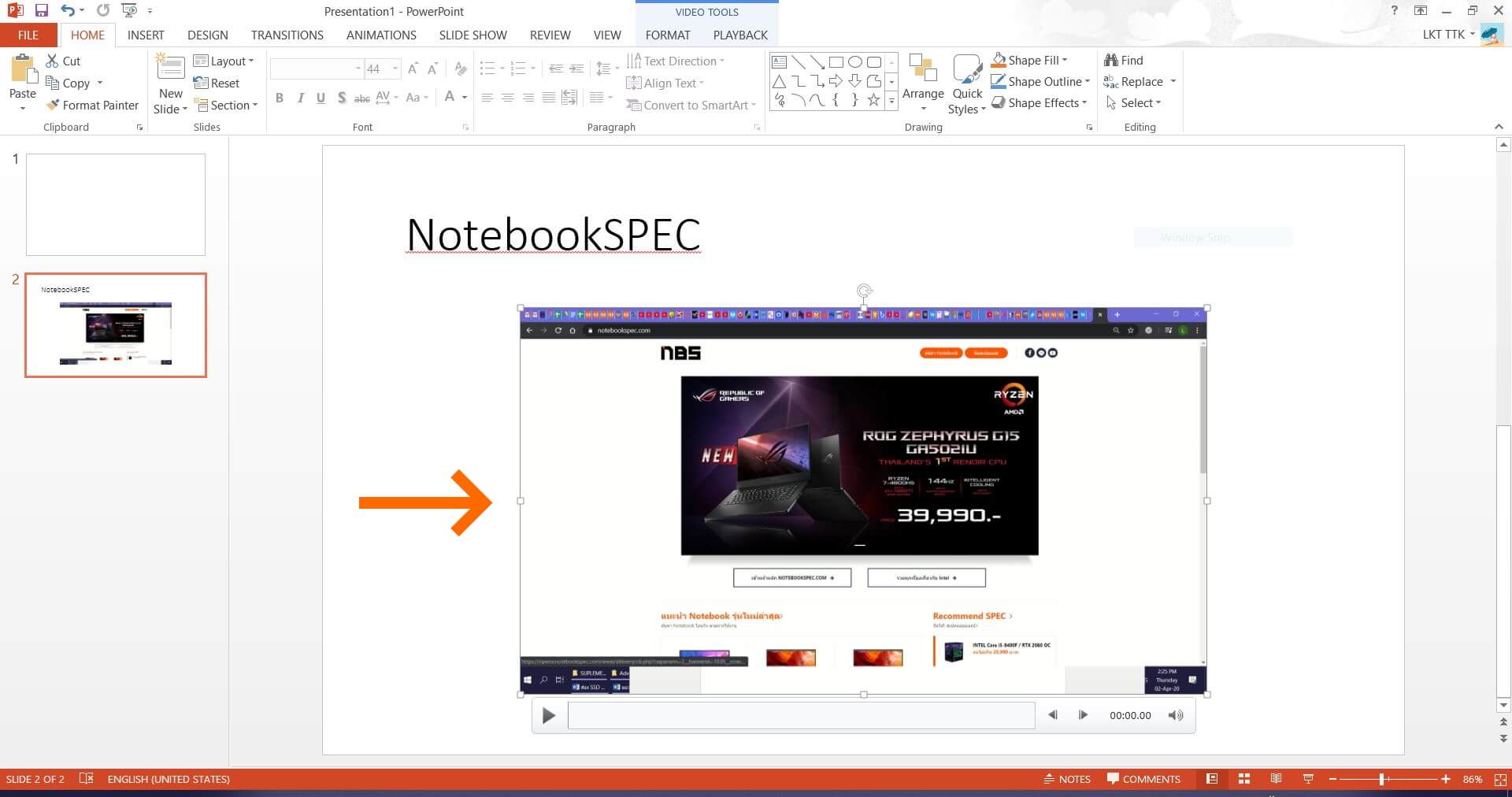Toggle right text alignment
The height and width of the screenshot is (797, 1512).
(528, 98)
